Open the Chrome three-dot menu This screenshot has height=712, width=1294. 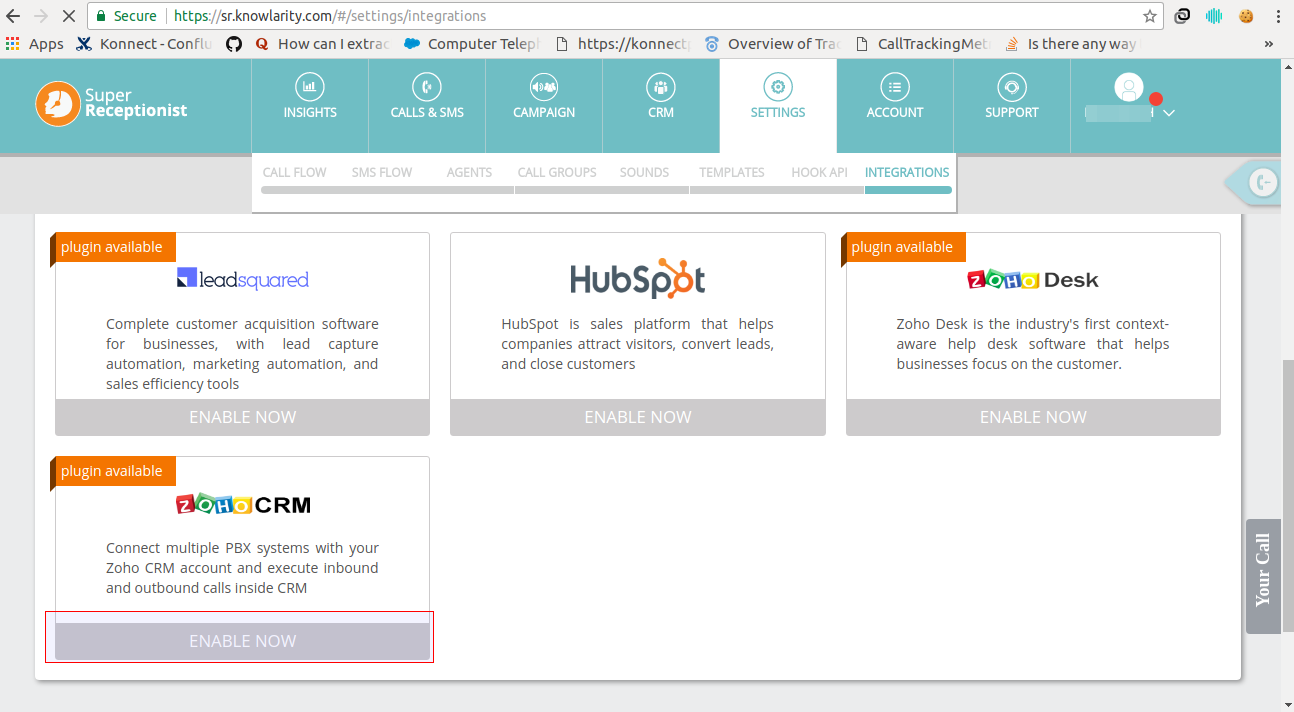click(1277, 16)
